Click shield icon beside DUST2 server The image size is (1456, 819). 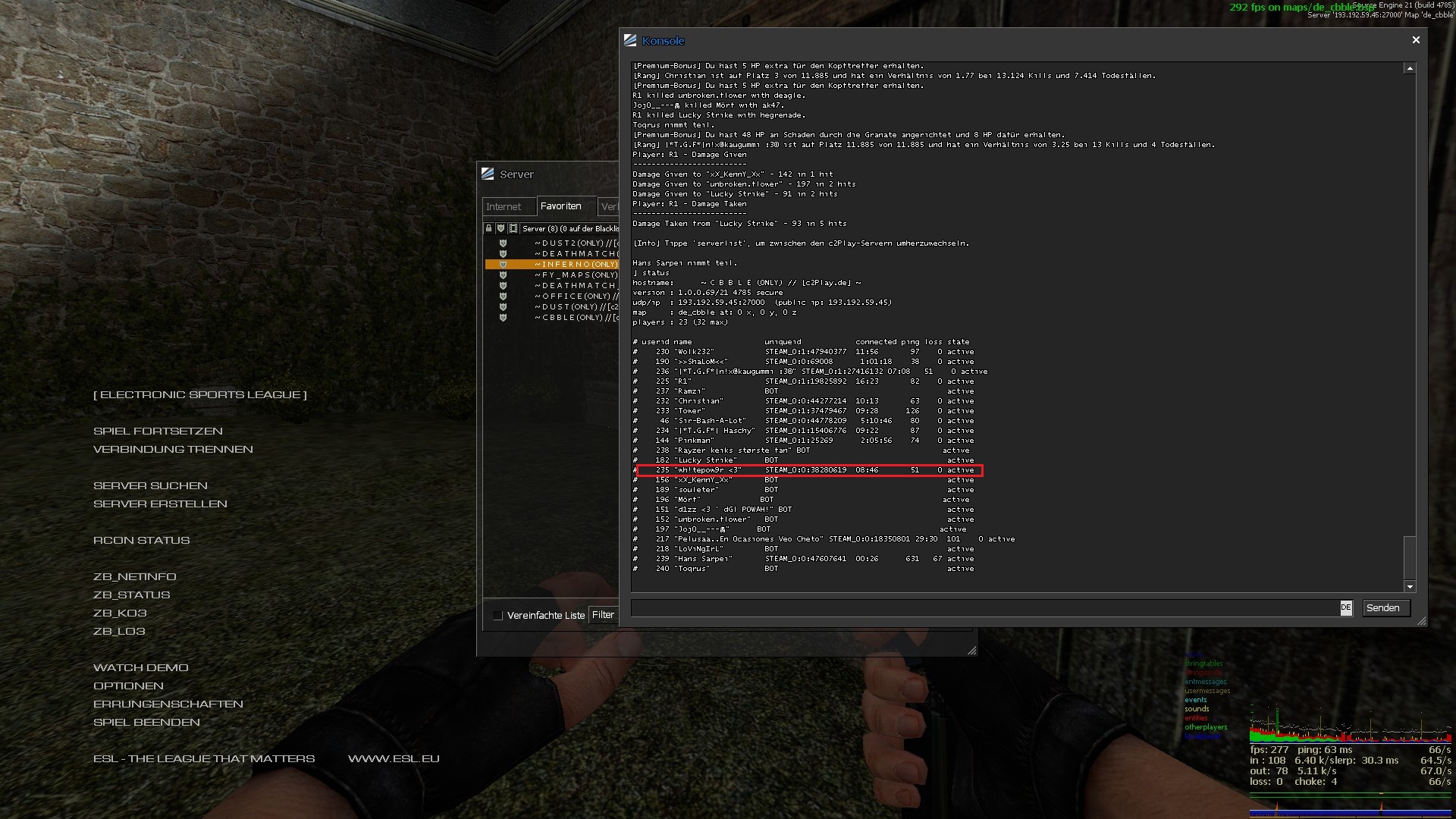503,243
